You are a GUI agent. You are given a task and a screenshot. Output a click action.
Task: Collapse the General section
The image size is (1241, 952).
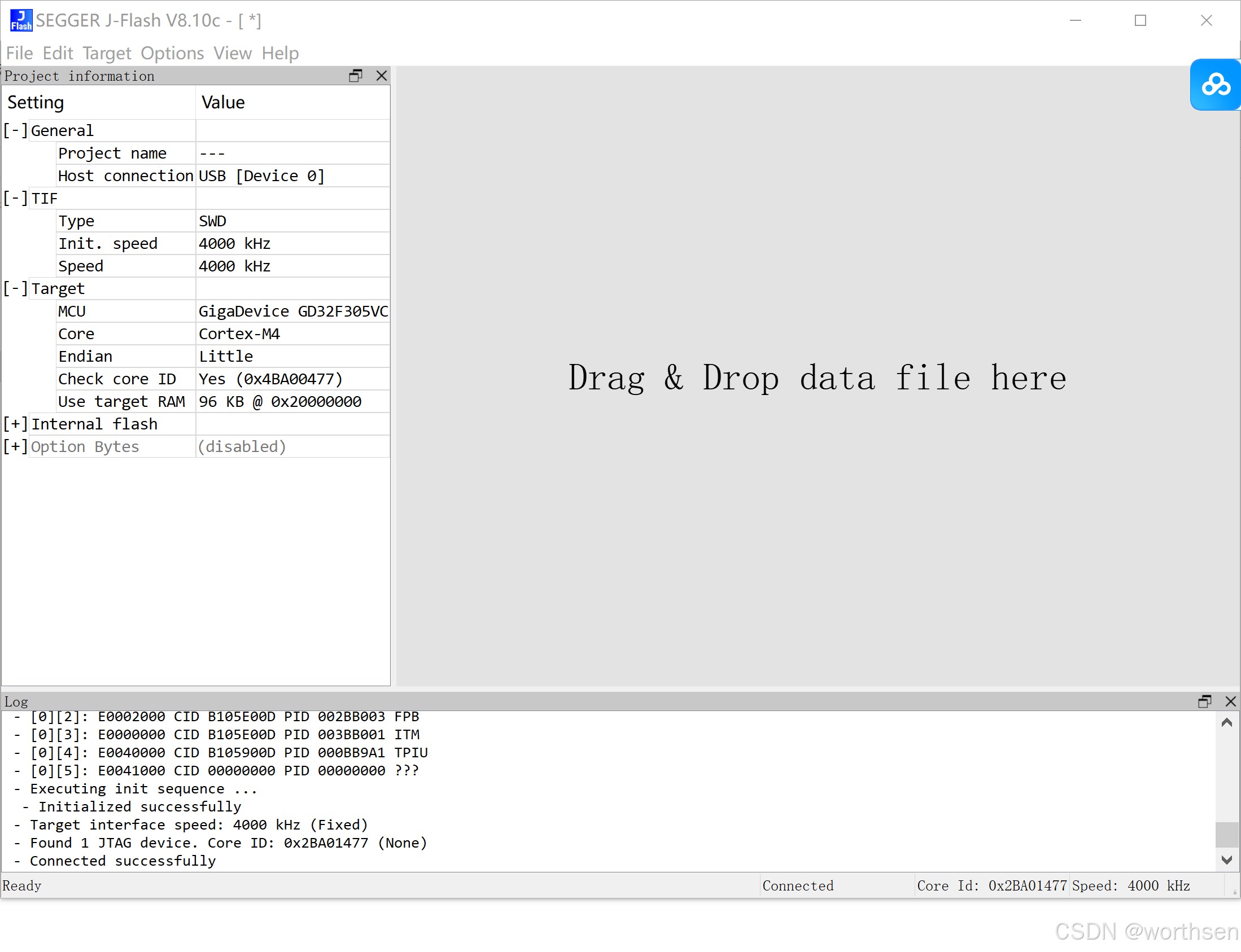pos(15,131)
